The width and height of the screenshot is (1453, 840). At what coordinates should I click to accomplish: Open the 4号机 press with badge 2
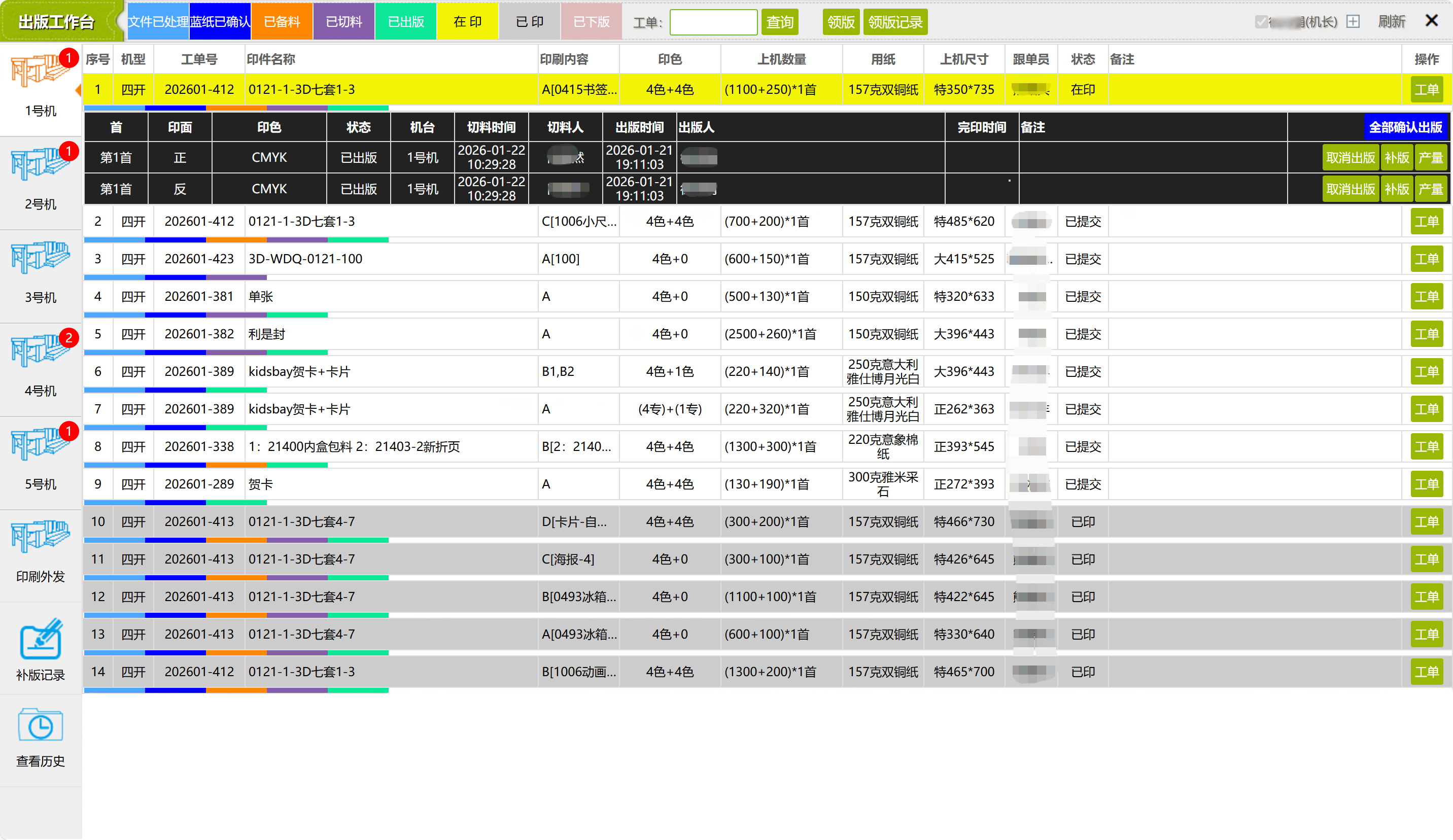40,352
